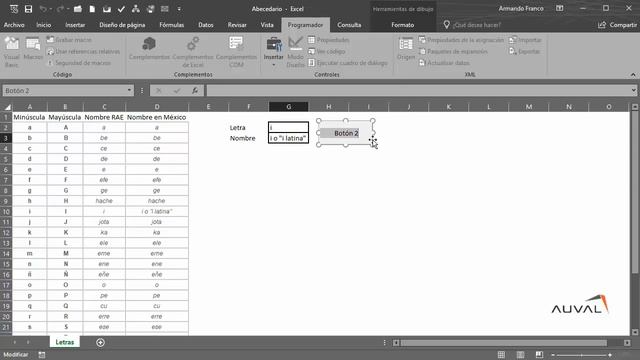This screenshot has width=640, height=360.
Task: Click the insert function fx icon
Action: (195, 91)
